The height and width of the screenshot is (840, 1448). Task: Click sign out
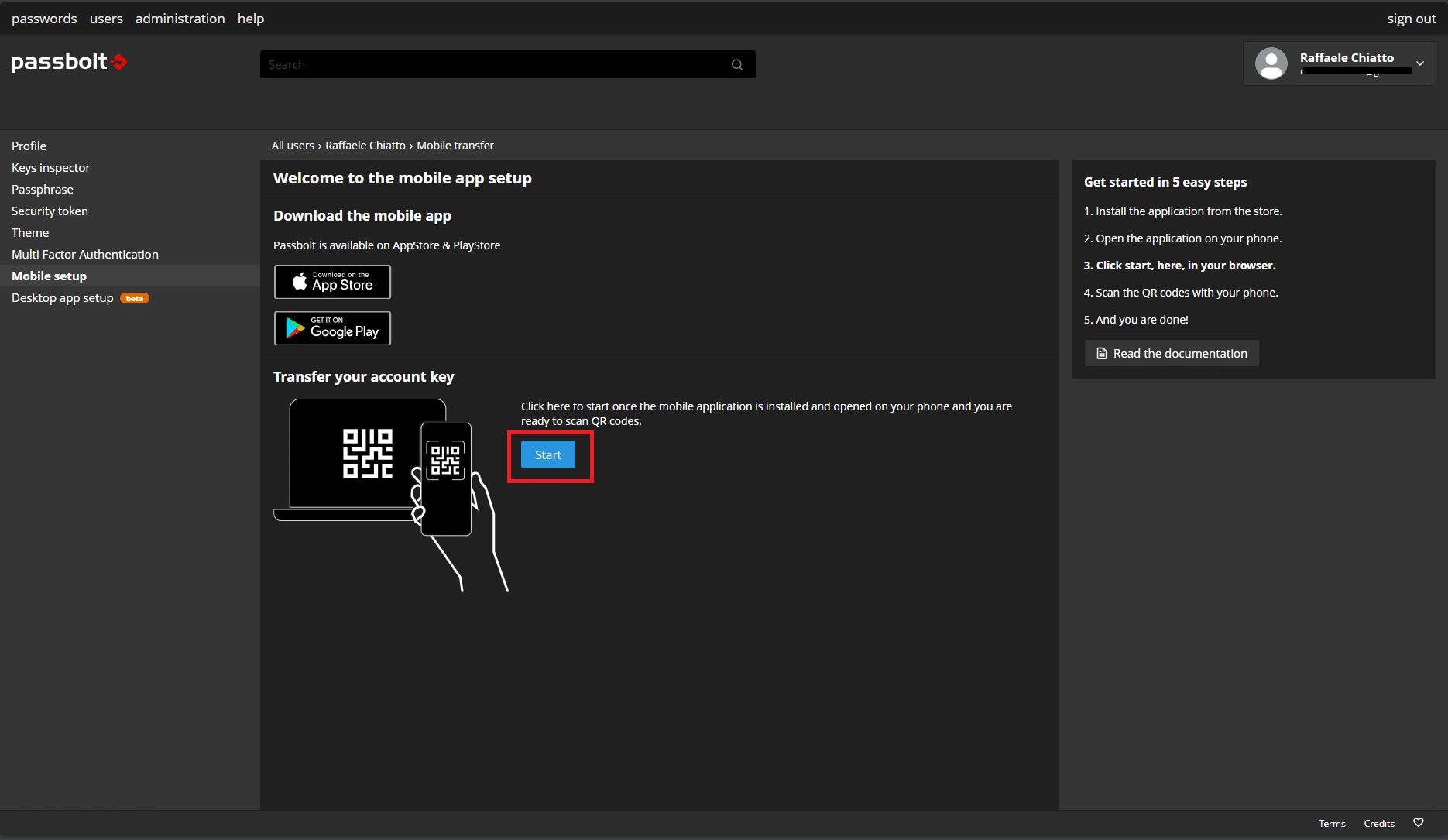pyautogui.click(x=1411, y=19)
